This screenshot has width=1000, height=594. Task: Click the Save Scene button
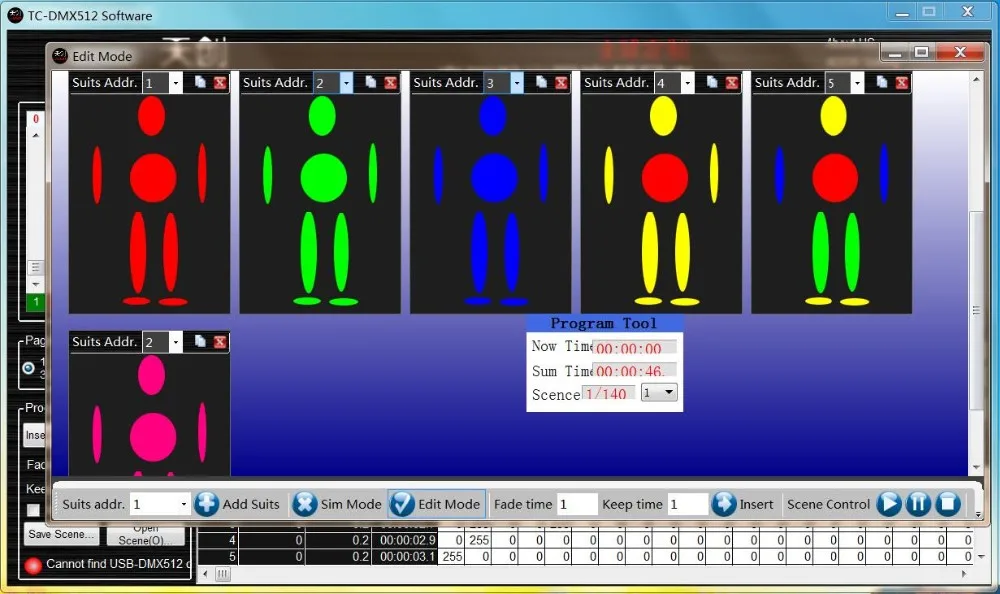pos(61,534)
